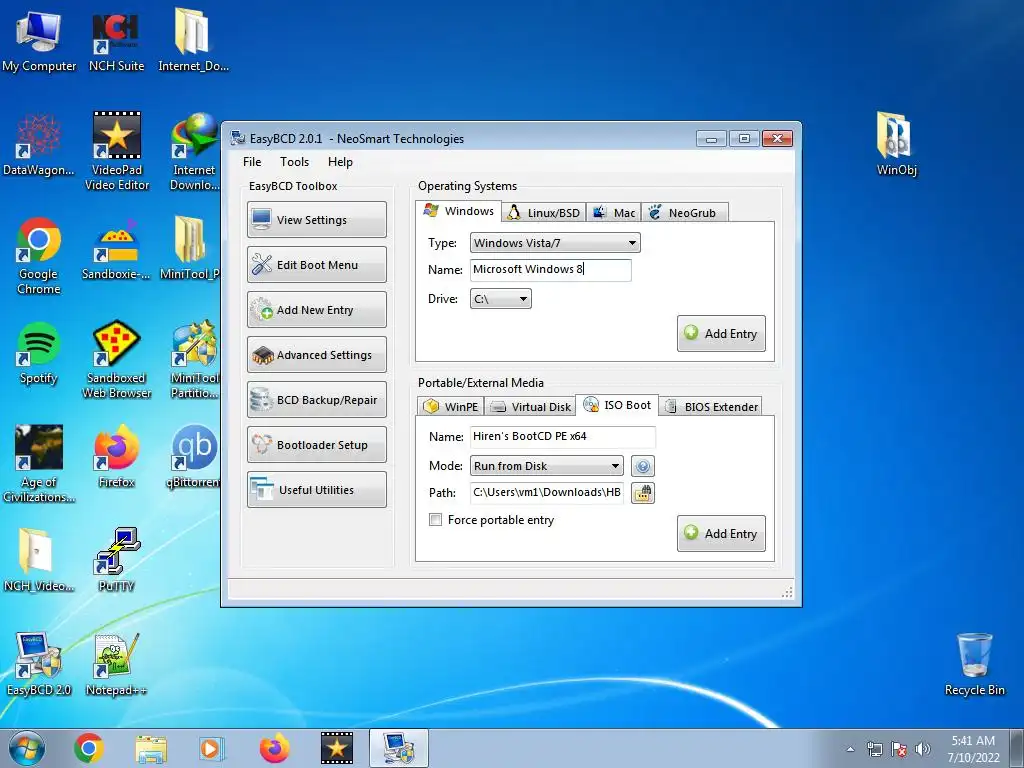Screen dimensions: 1024x768
Task: Select Add New Entry in toolbox
Action: click(317, 310)
